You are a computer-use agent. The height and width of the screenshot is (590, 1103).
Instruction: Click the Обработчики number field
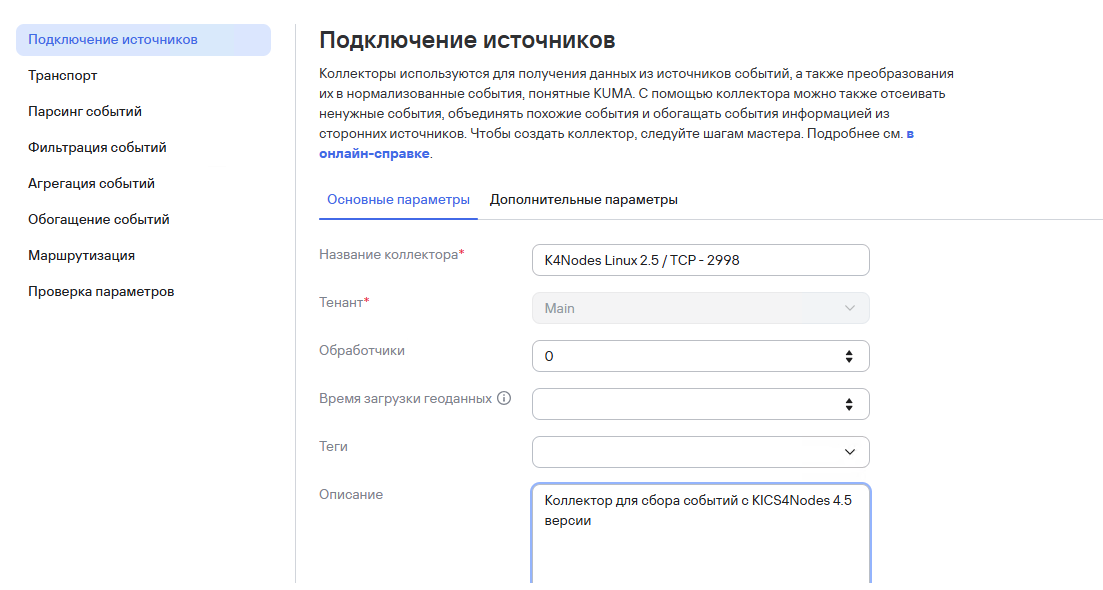pyautogui.click(x=701, y=357)
